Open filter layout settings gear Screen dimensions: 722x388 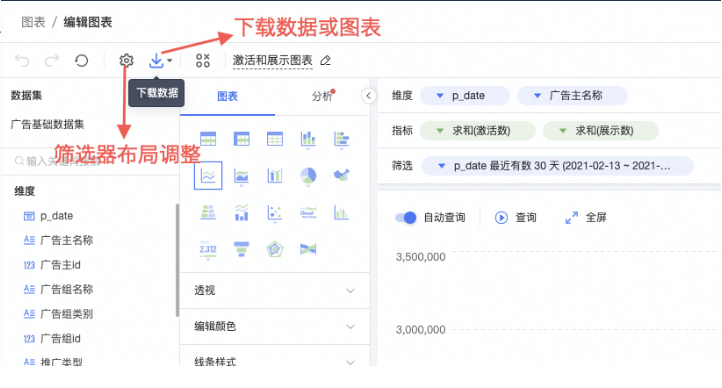point(126,60)
